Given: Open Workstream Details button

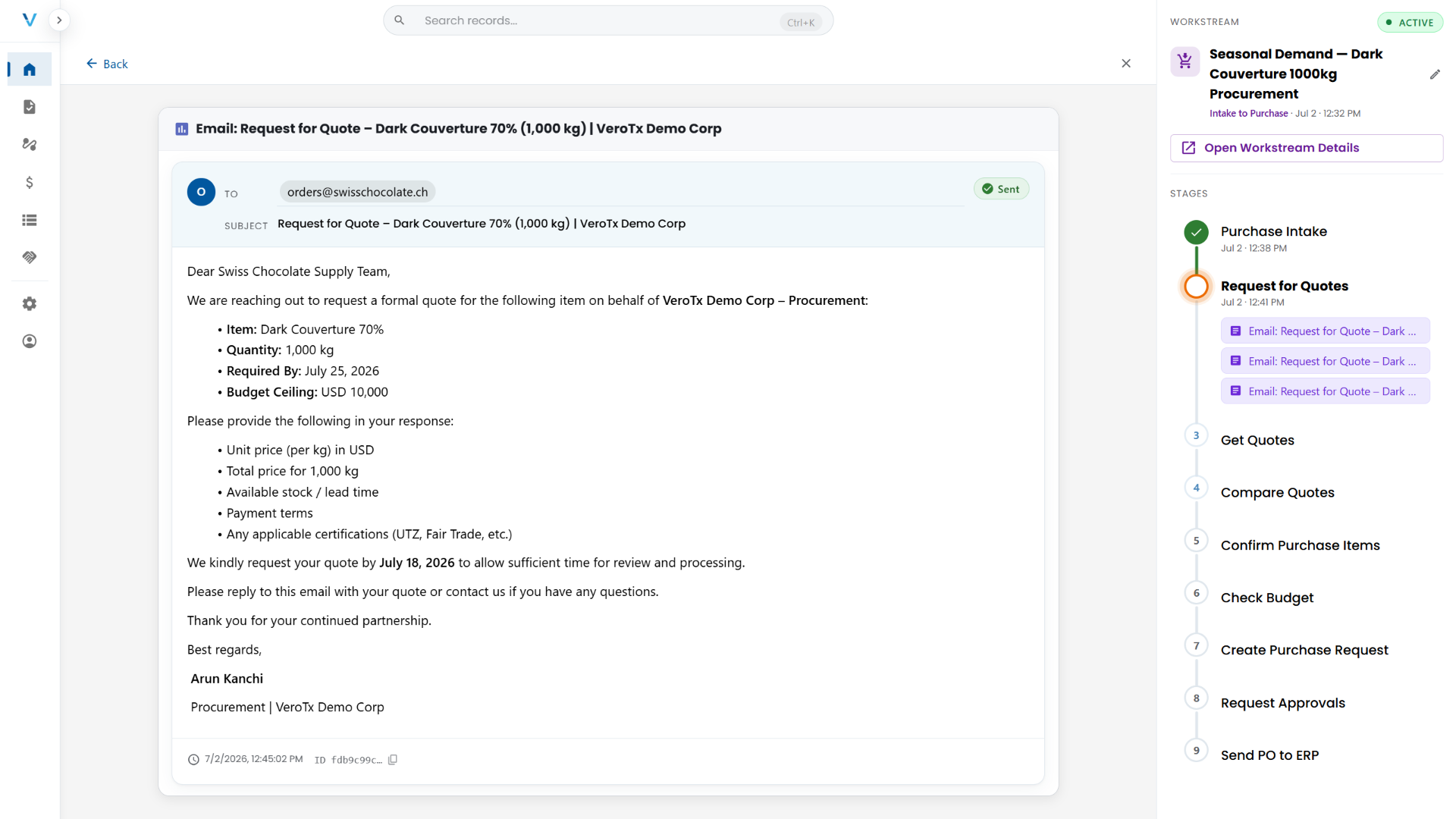Looking at the screenshot, I should 1306,148.
